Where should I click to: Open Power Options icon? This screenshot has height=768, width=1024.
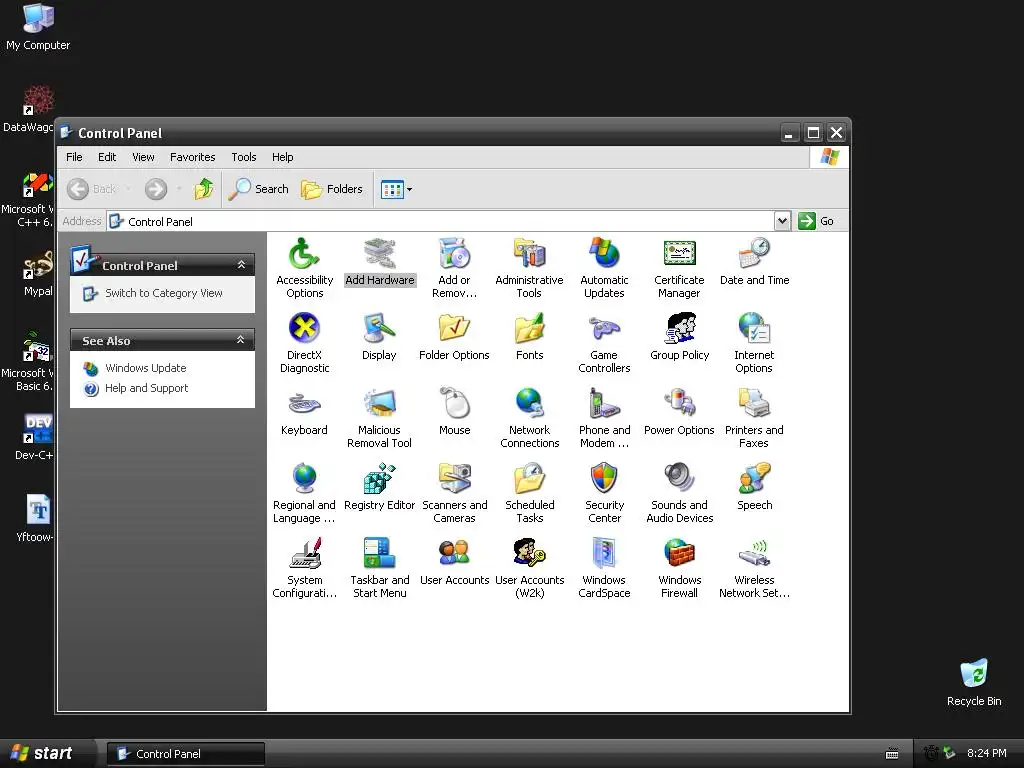point(679,411)
